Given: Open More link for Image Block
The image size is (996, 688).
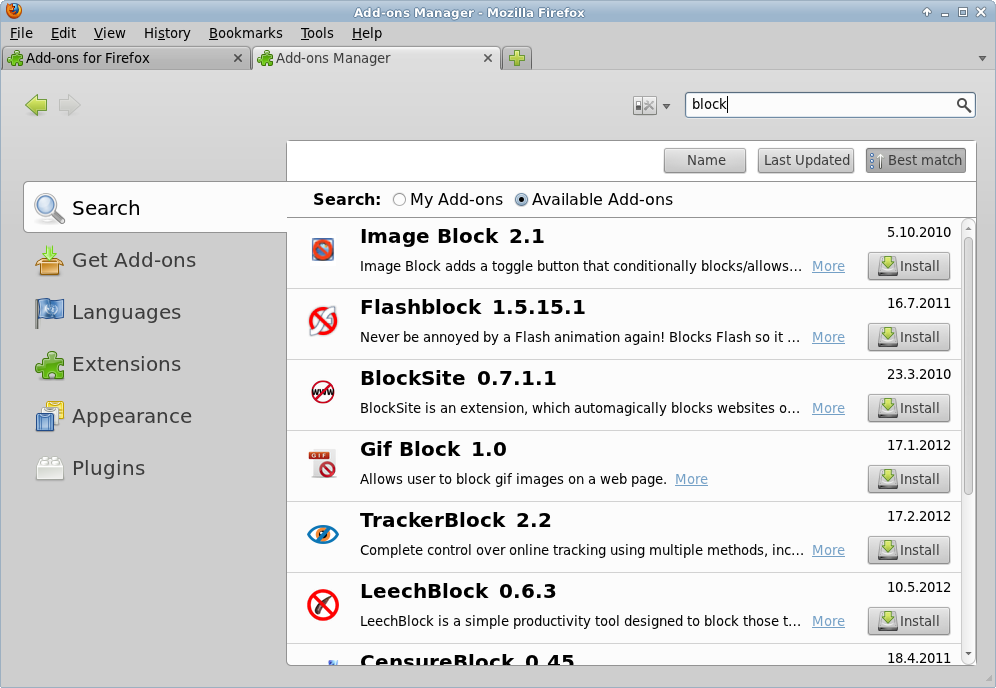Looking at the screenshot, I should tap(828, 266).
